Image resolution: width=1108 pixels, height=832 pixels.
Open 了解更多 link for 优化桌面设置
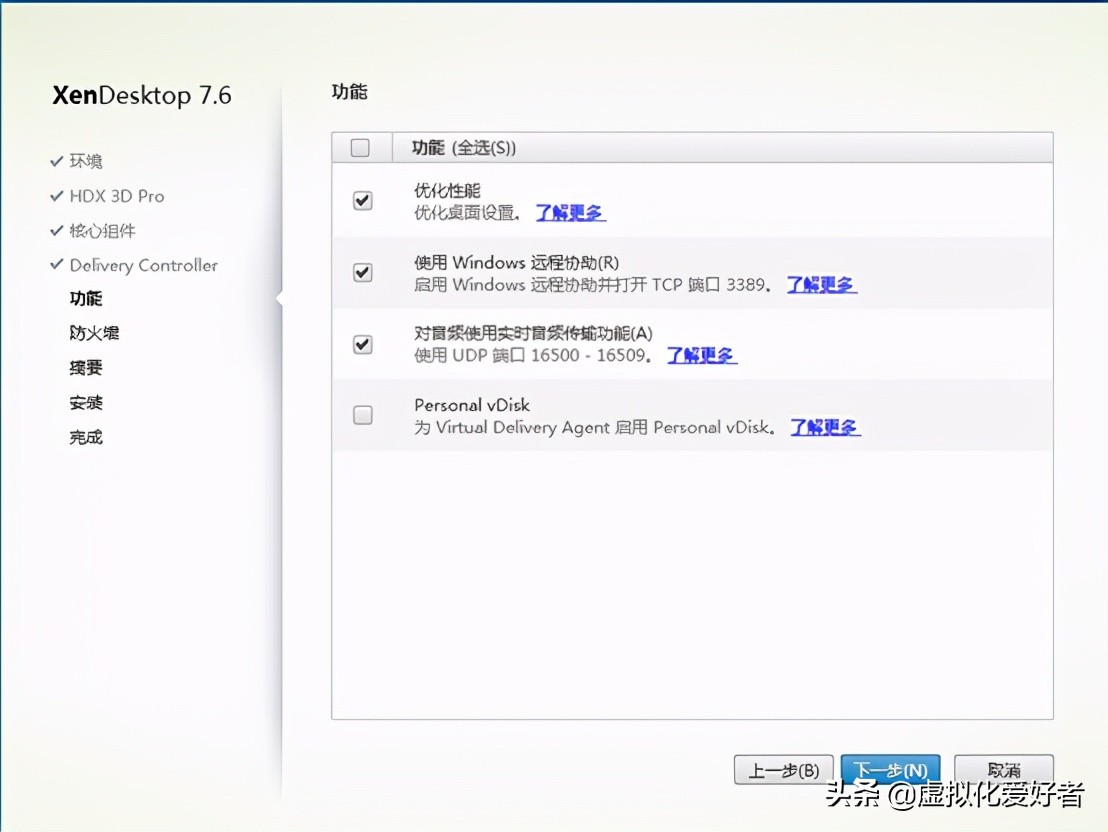click(570, 213)
